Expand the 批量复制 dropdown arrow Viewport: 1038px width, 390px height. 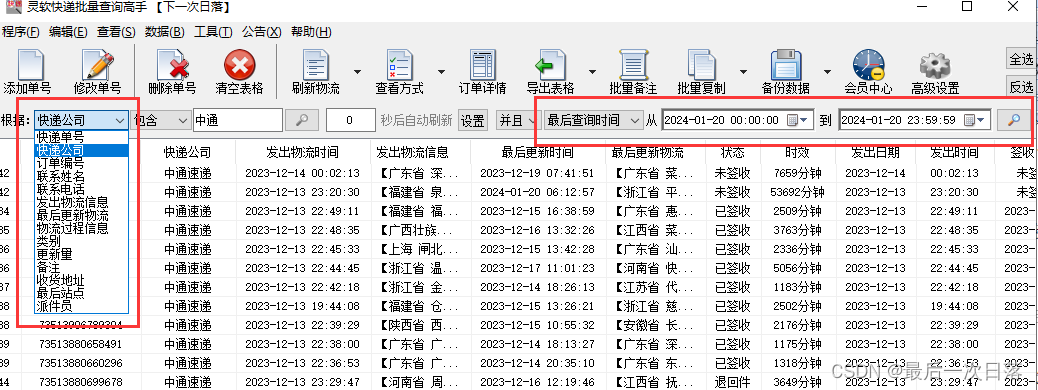coord(743,72)
